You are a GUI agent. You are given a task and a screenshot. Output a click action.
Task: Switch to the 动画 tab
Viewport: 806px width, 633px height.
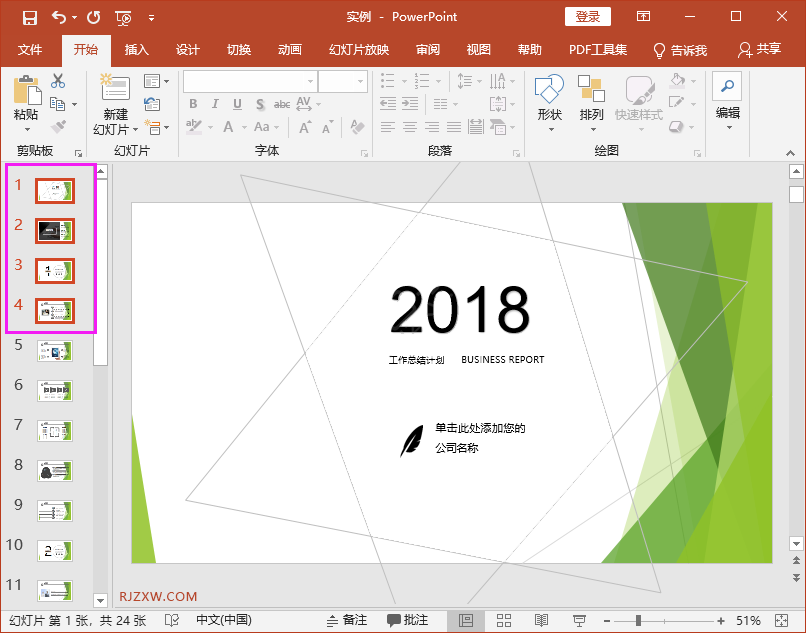[290, 49]
